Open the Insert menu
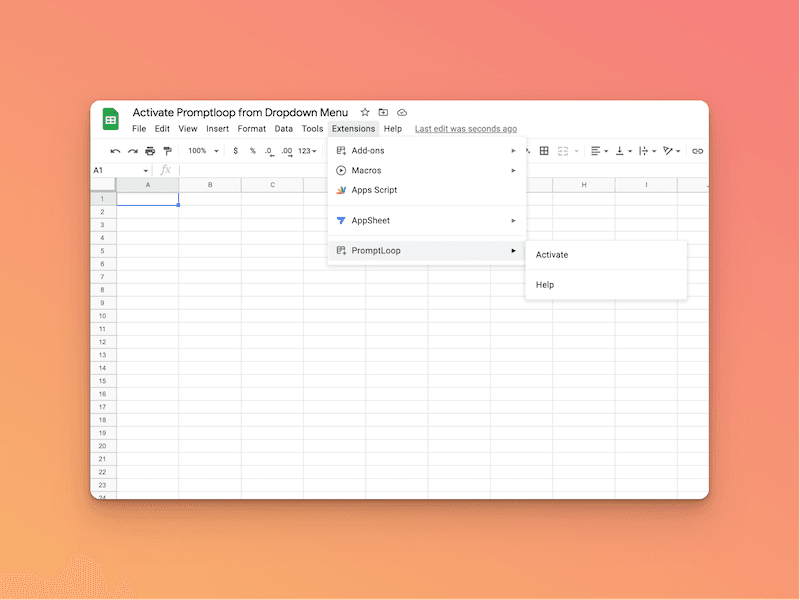 217,129
